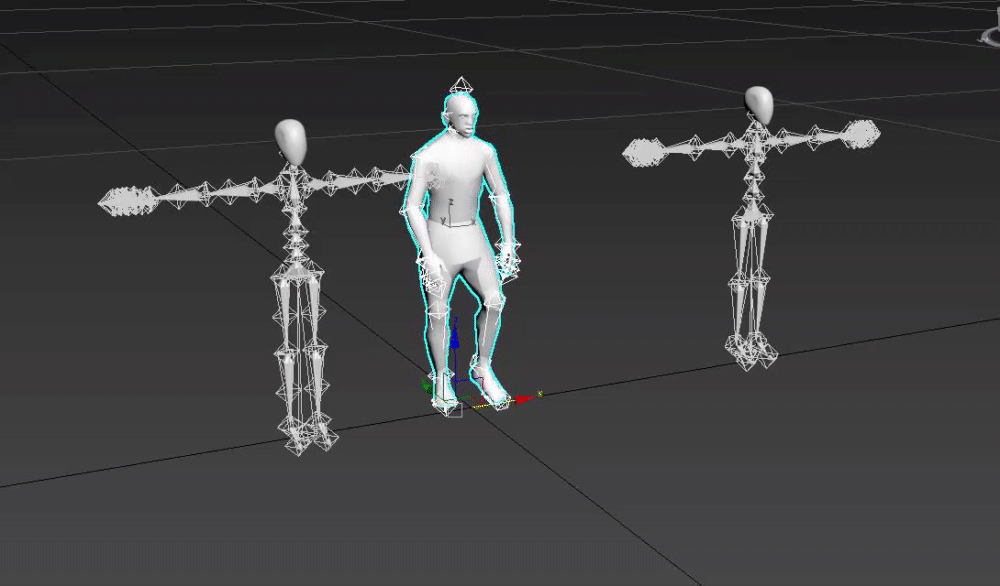Click the red X-axis arrow of the move gizmo
The width and height of the screenshot is (1000, 586).
pos(526,399)
